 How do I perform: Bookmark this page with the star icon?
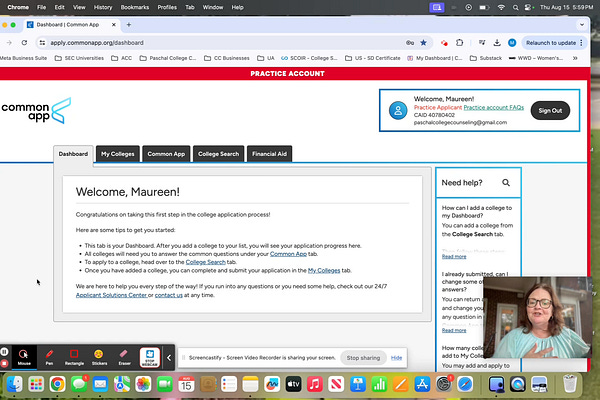coord(423,43)
